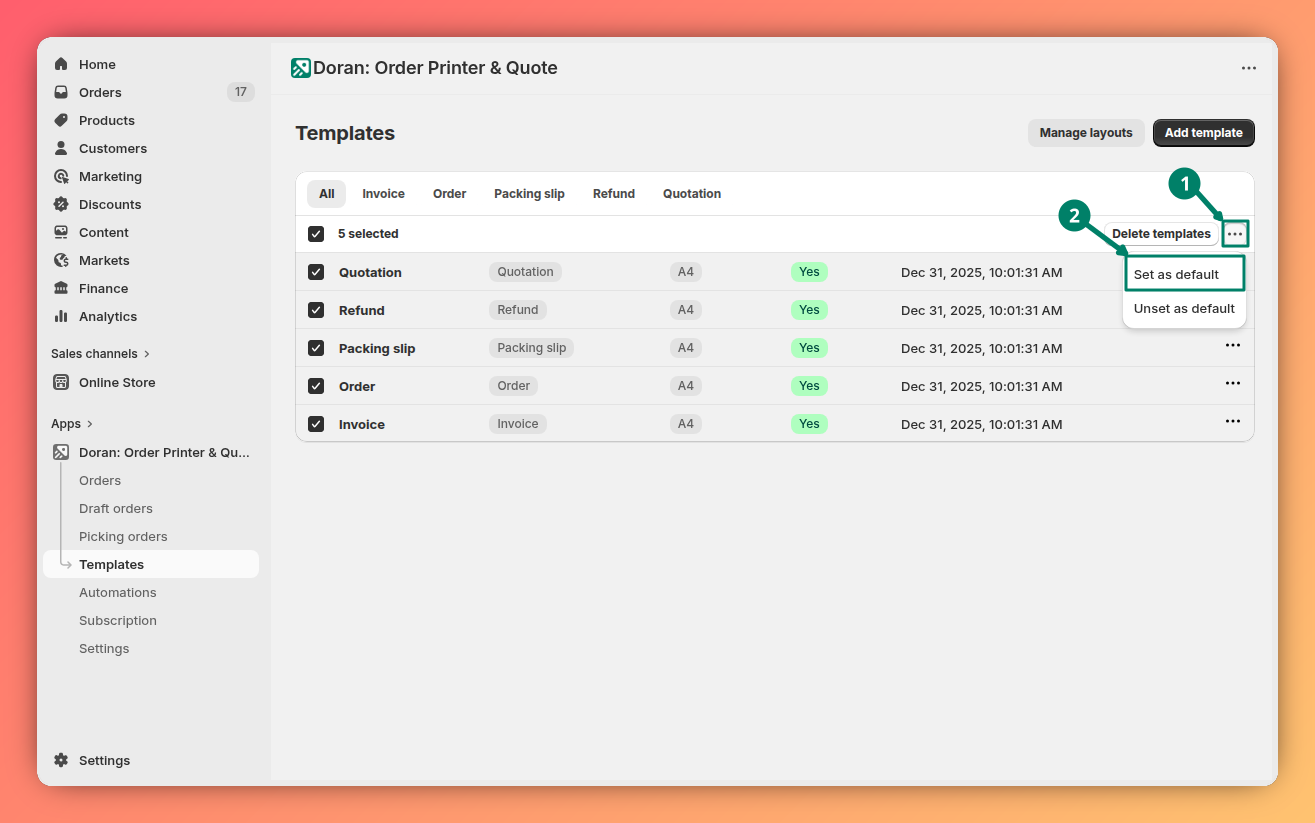Click the Home icon in sidebar

coord(61,64)
